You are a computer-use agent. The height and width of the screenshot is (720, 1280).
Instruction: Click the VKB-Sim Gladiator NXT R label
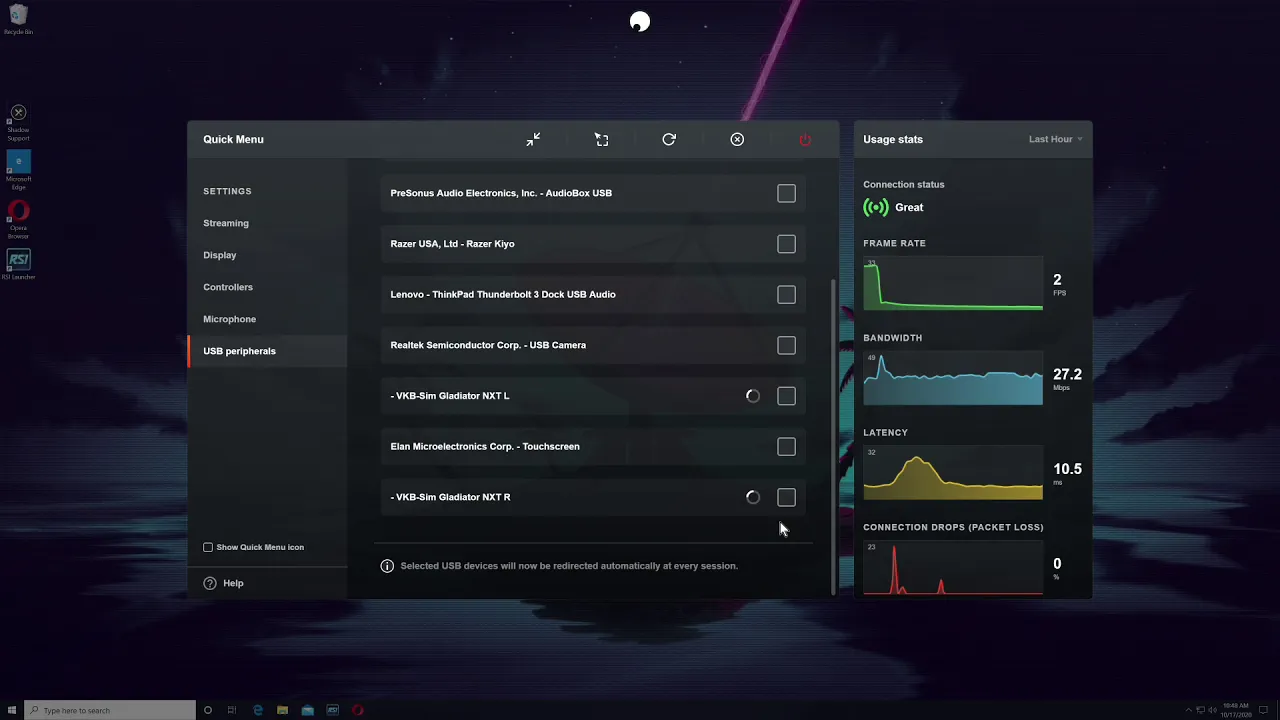(450, 497)
